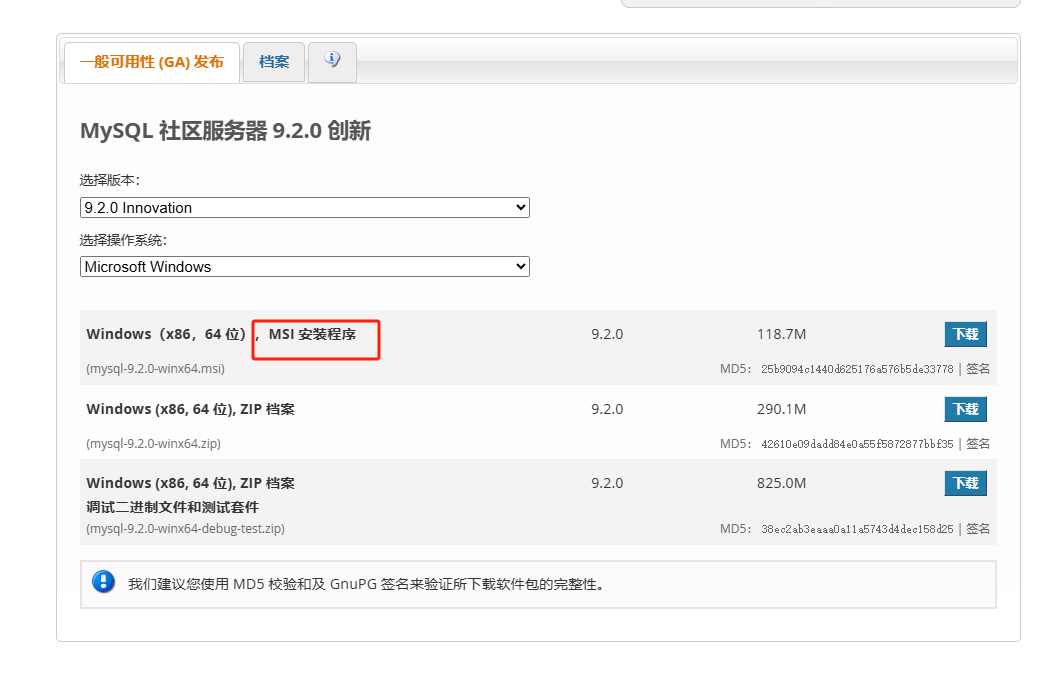Open 签名 link for mysql-9.2.0-winx64.zip
The image size is (1048, 673).
coord(978,444)
